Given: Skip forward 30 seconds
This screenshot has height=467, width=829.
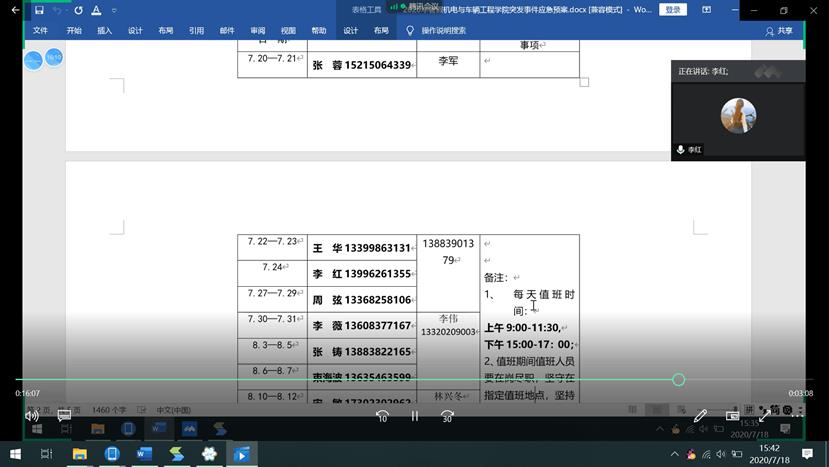Looking at the screenshot, I should 447,416.
